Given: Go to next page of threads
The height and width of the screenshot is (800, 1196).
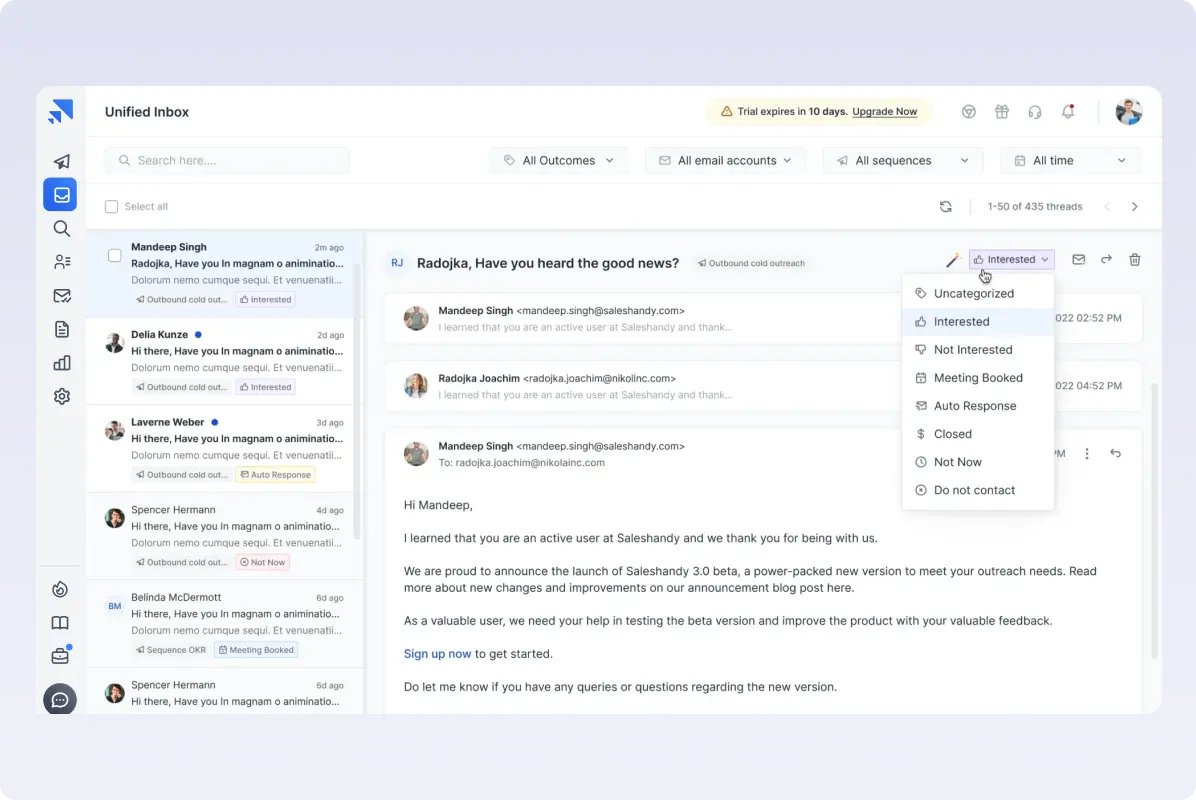Looking at the screenshot, I should click(x=1134, y=207).
